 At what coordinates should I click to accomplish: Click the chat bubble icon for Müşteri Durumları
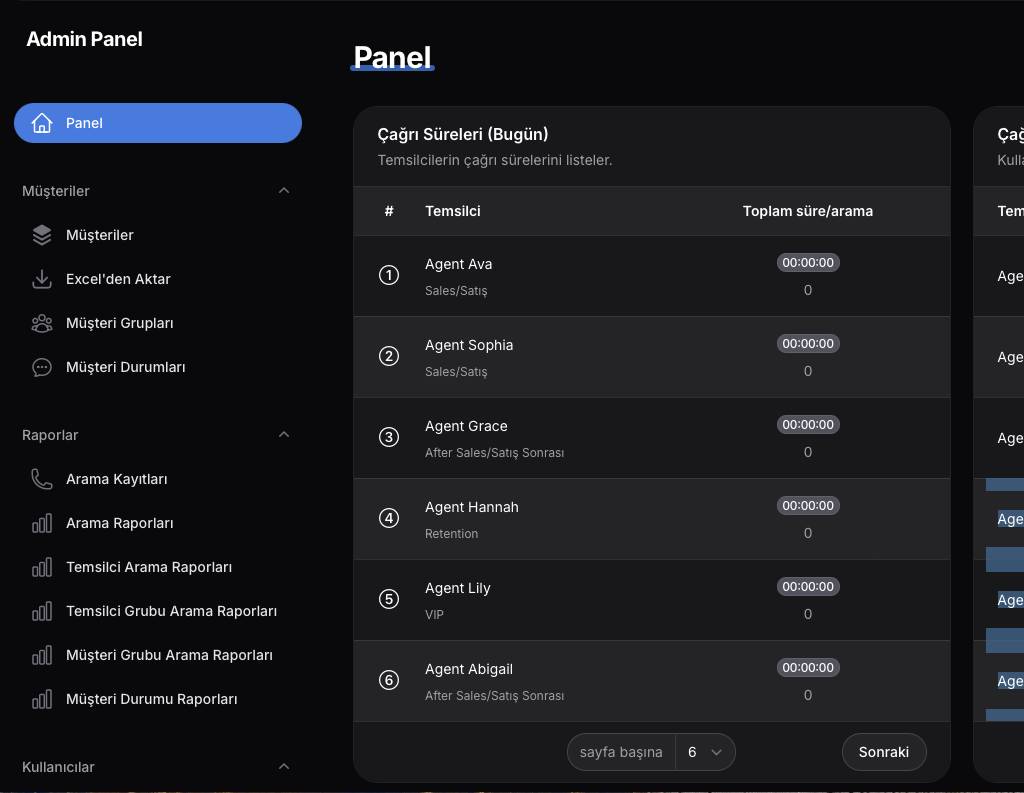point(42,367)
